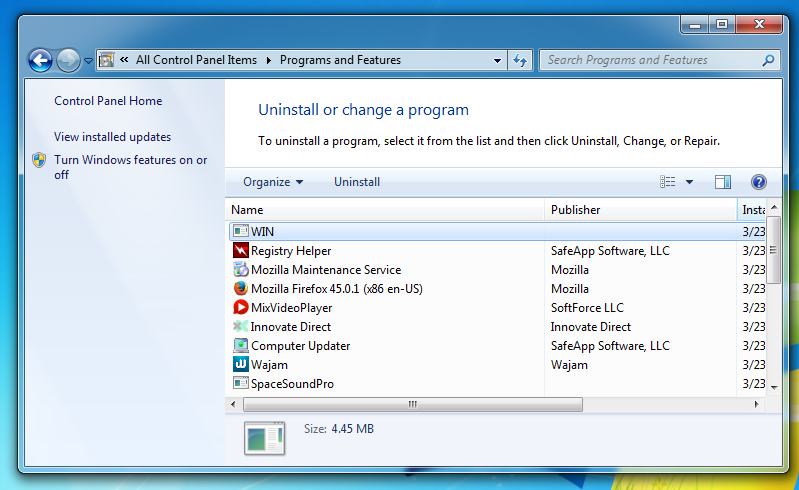Select Innovate Direct in the Name column
The image size is (799, 490).
coord(291,327)
